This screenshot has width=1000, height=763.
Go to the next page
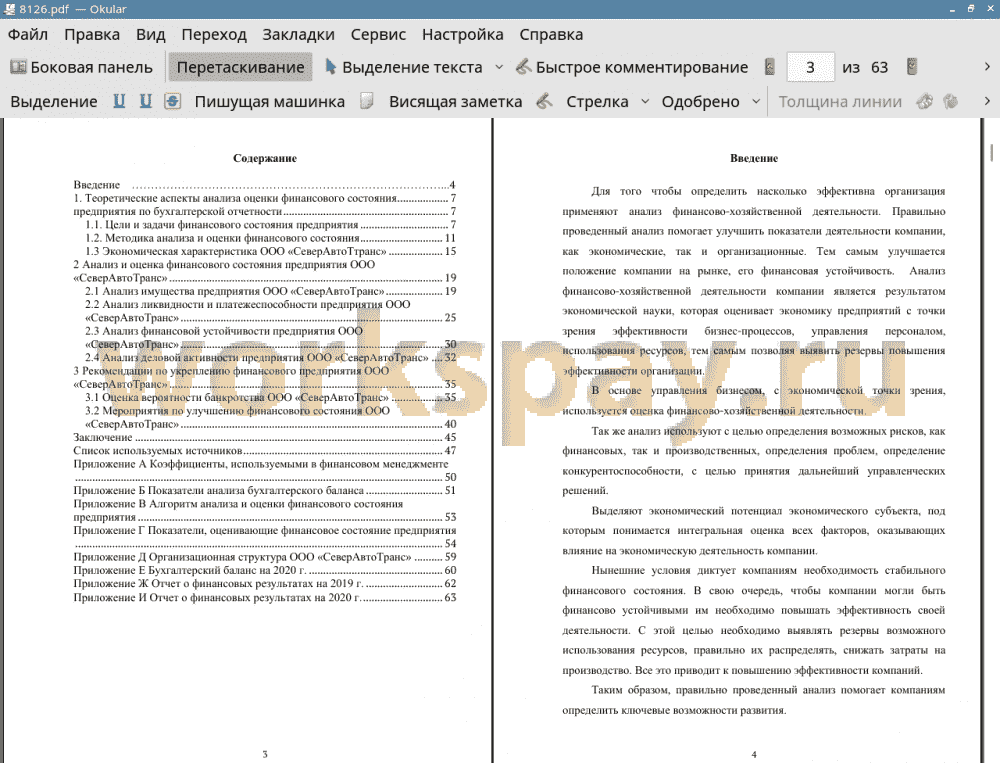click(x=912, y=67)
